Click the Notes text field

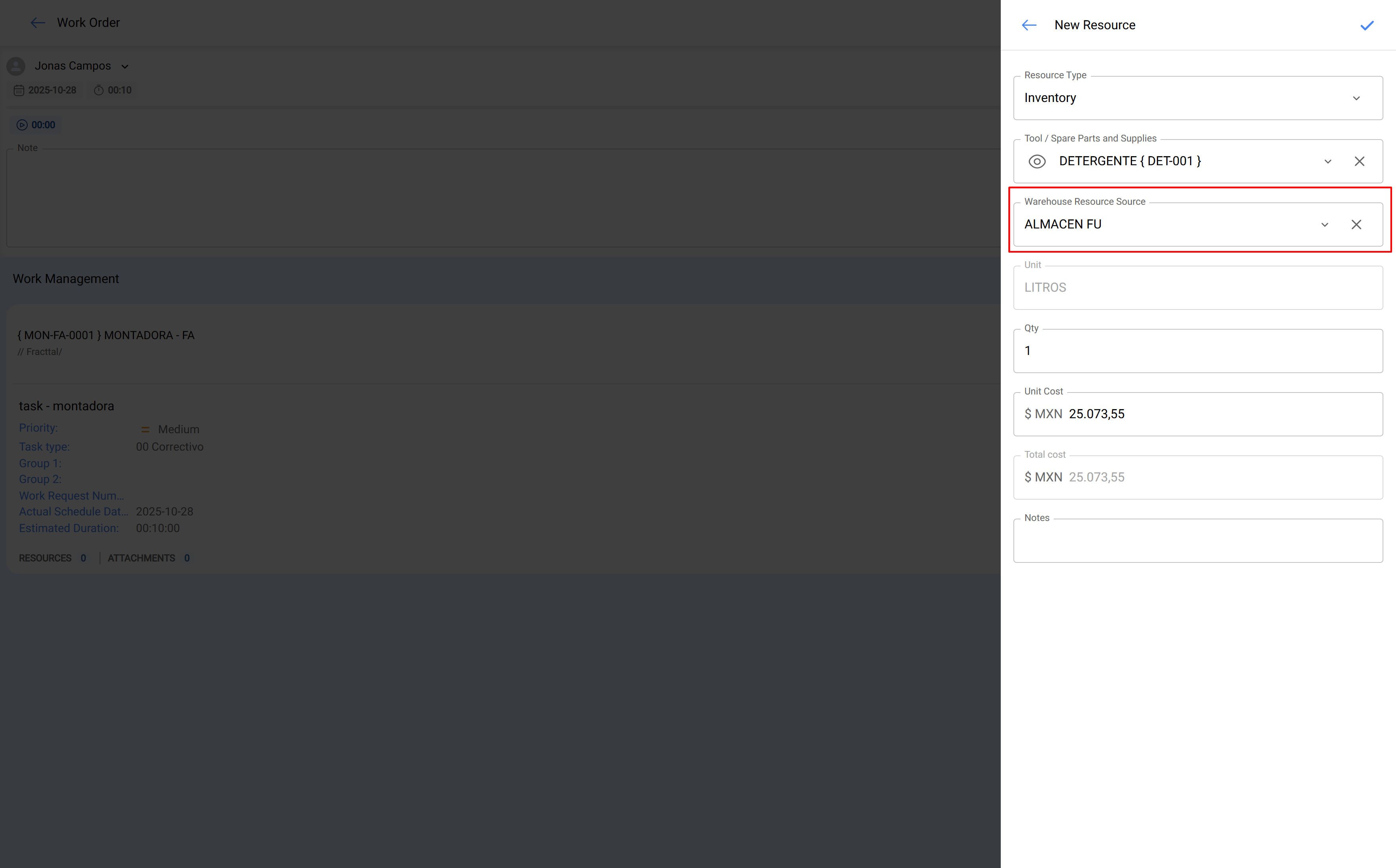click(1198, 541)
